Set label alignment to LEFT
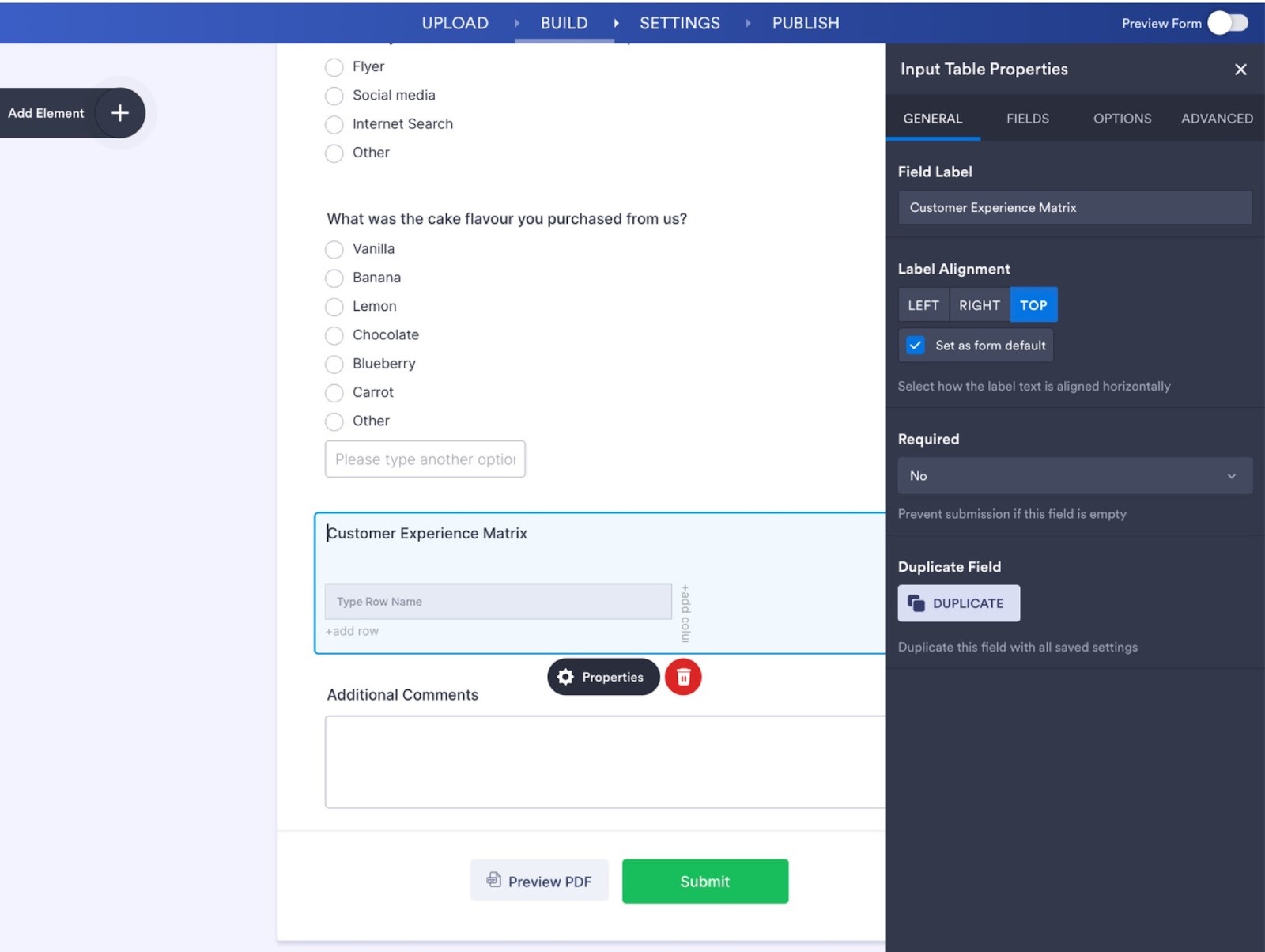 pos(922,304)
